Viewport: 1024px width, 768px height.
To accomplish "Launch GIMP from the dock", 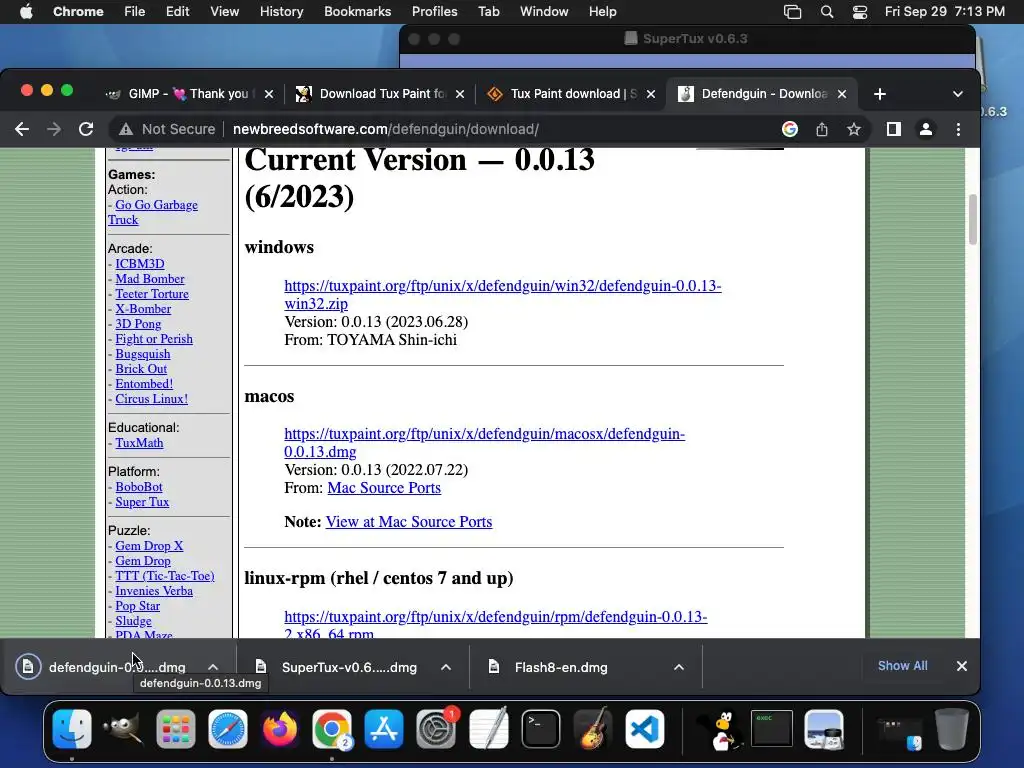I will [123, 729].
